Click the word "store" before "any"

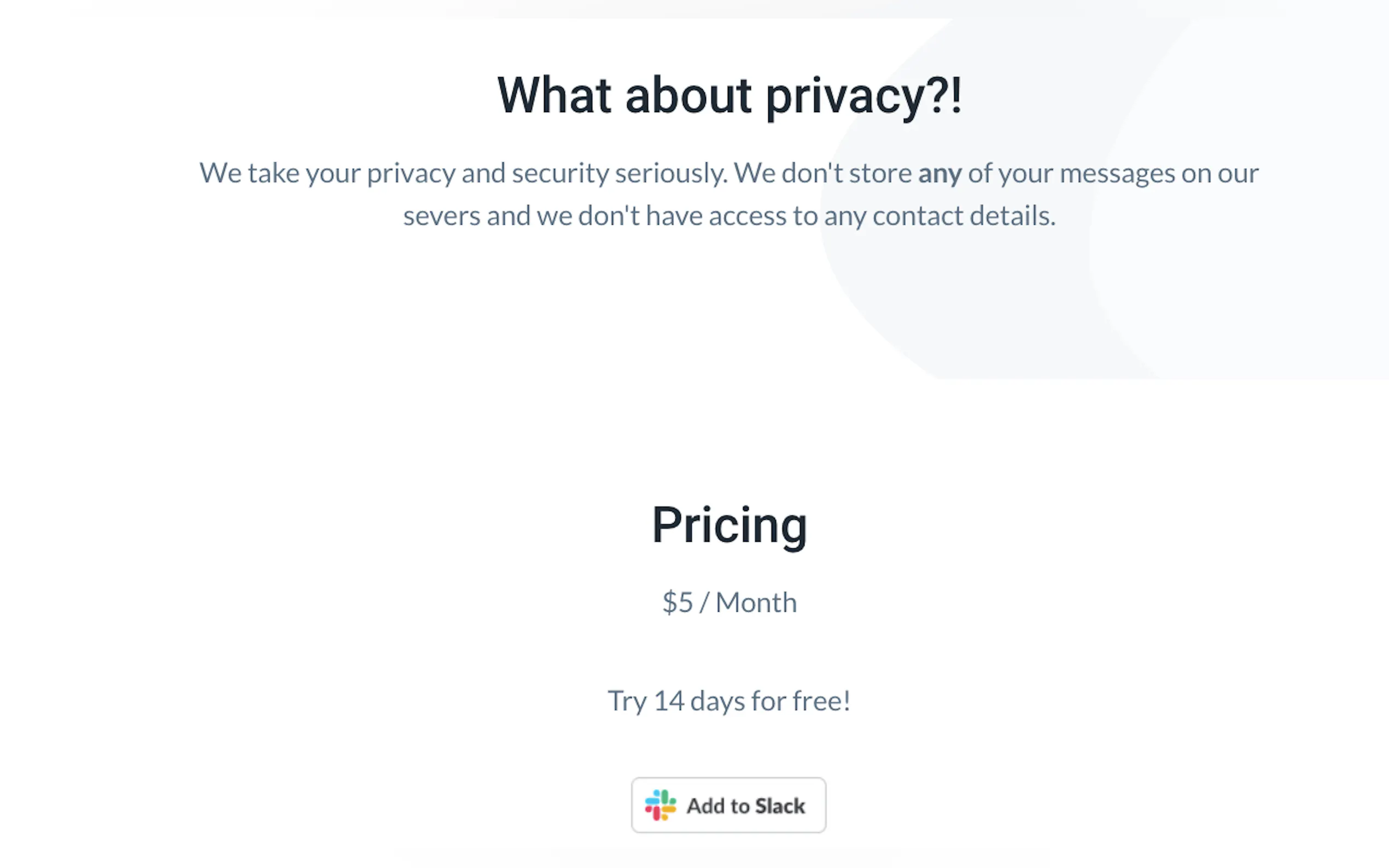pyautogui.click(x=880, y=173)
